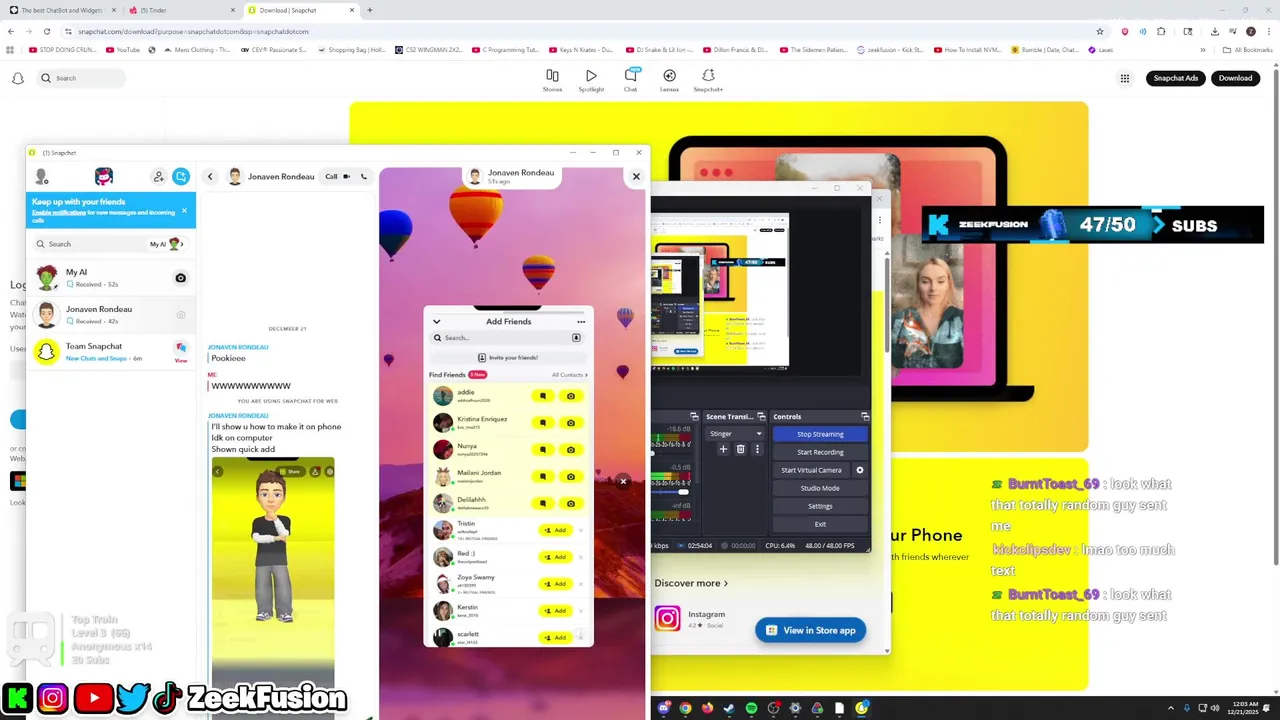The width and height of the screenshot is (1280, 720).
Task: Start a new chat with the blue icon
Action: pos(181,176)
